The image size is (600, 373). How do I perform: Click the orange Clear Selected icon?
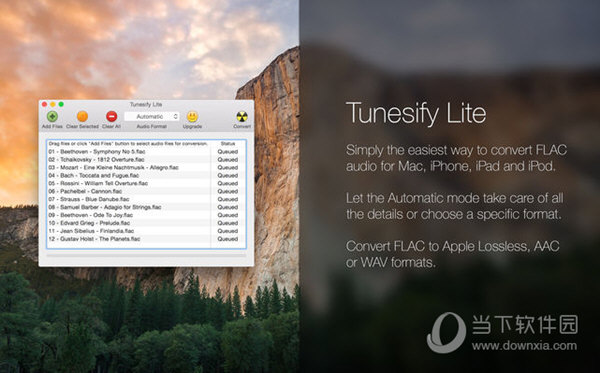82,116
